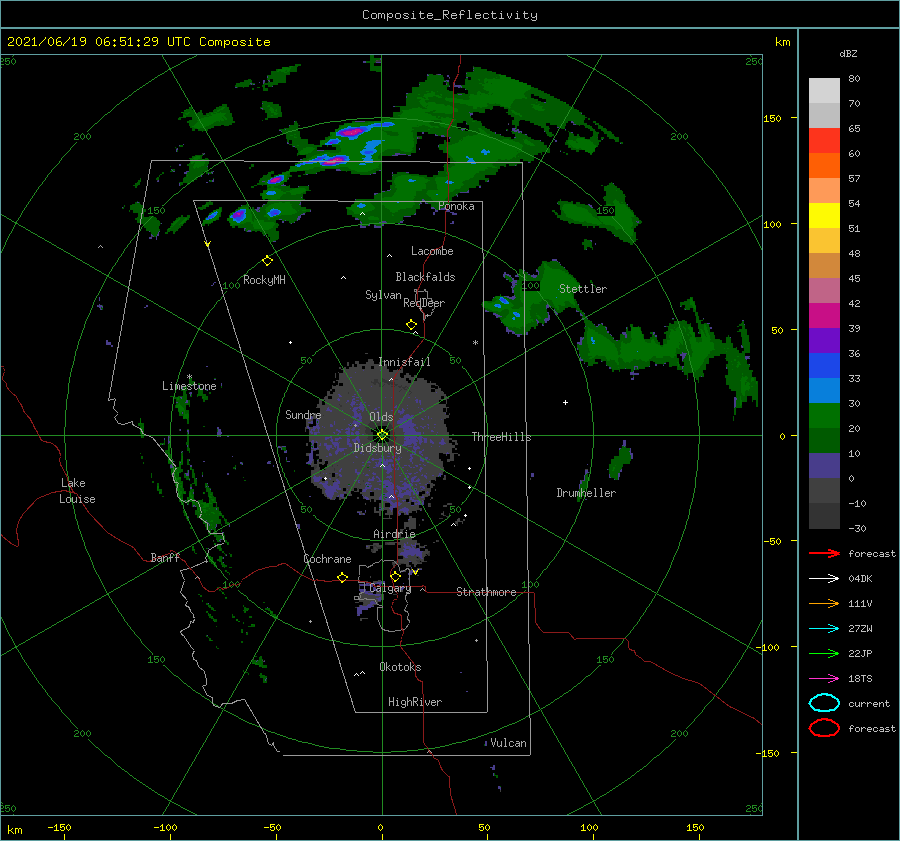Select the Didsbury label

click(378, 448)
